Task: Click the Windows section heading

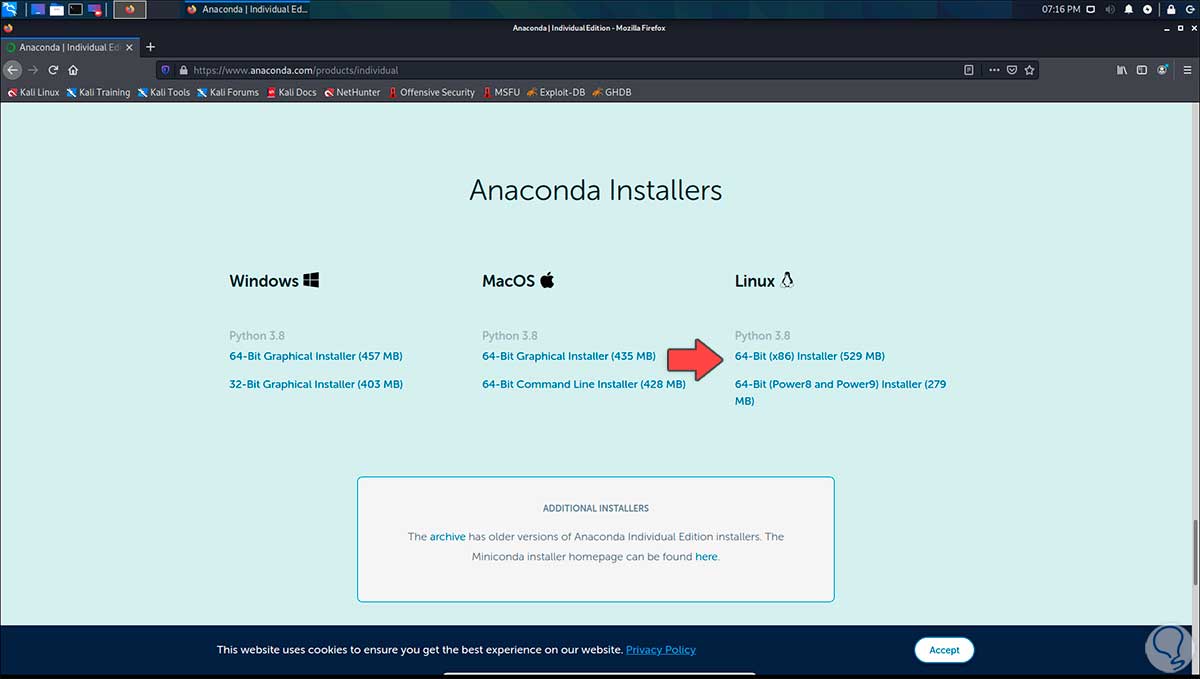Action: click(274, 281)
